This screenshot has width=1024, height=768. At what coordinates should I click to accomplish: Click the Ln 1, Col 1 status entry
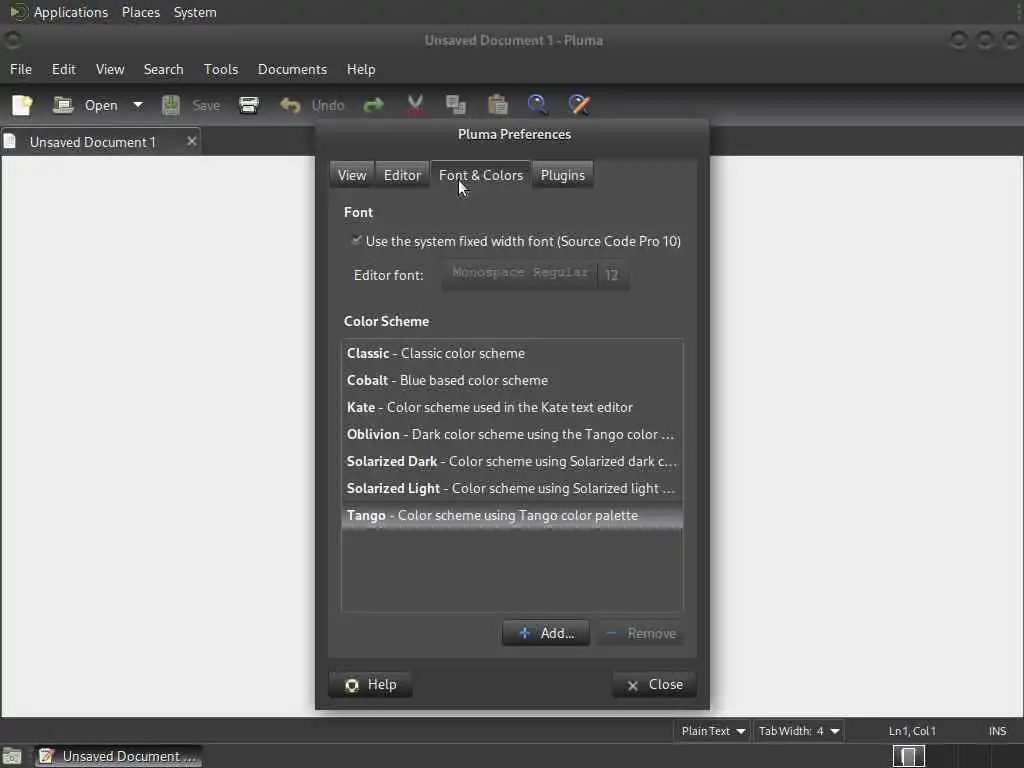click(x=912, y=731)
